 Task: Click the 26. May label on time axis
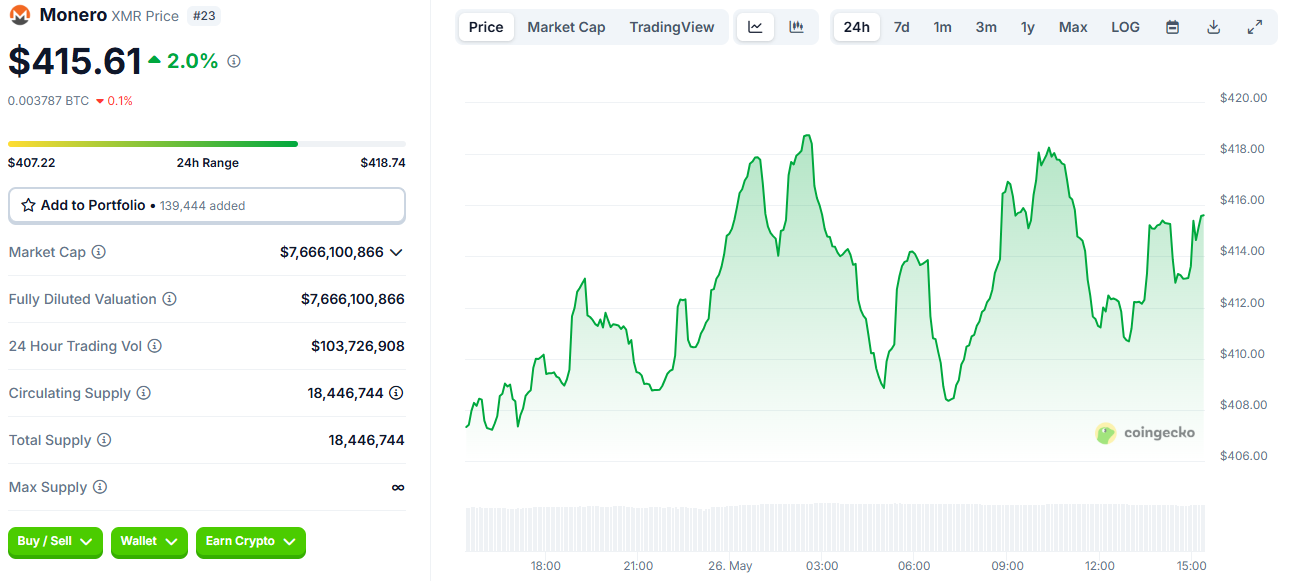[x=730, y=566]
